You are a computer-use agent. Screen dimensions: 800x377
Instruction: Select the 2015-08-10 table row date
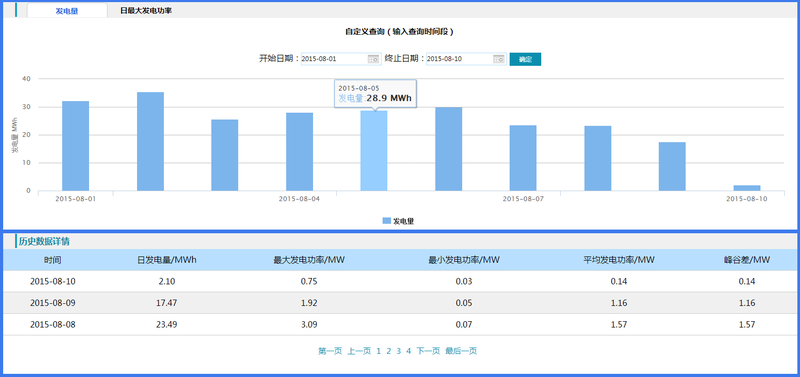(53, 281)
